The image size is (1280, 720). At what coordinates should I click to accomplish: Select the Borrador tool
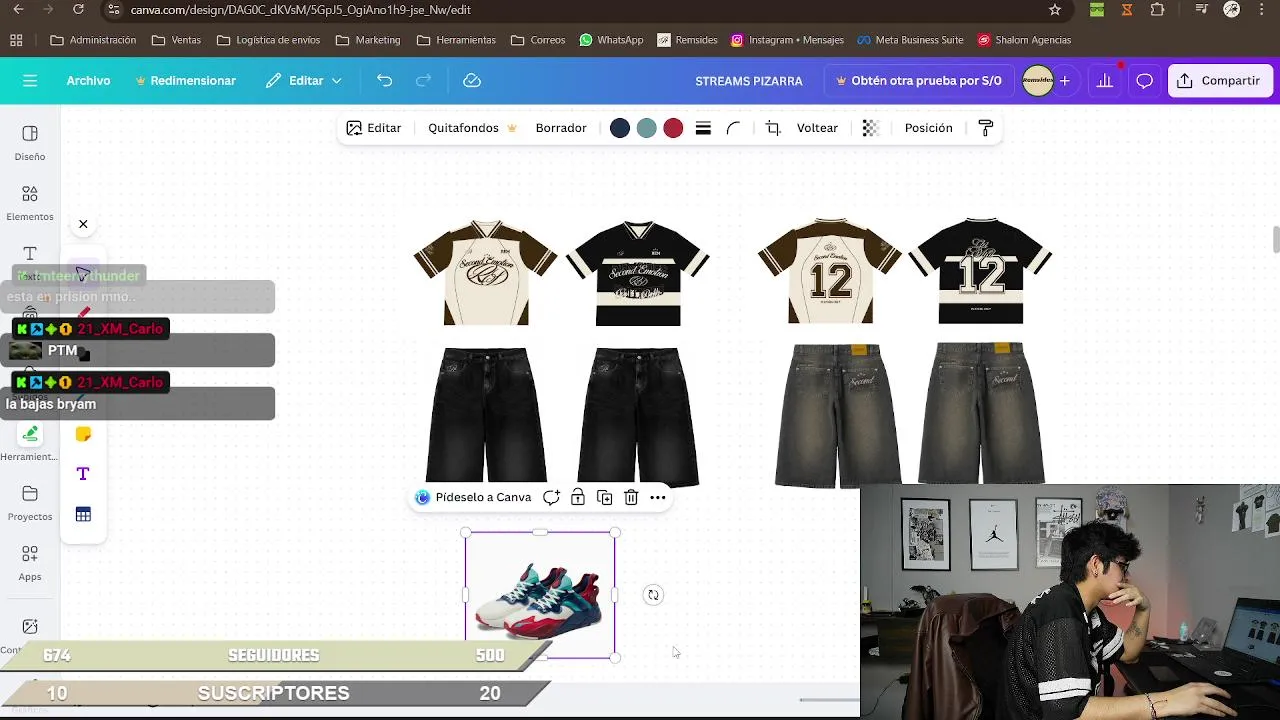coord(561,128)
